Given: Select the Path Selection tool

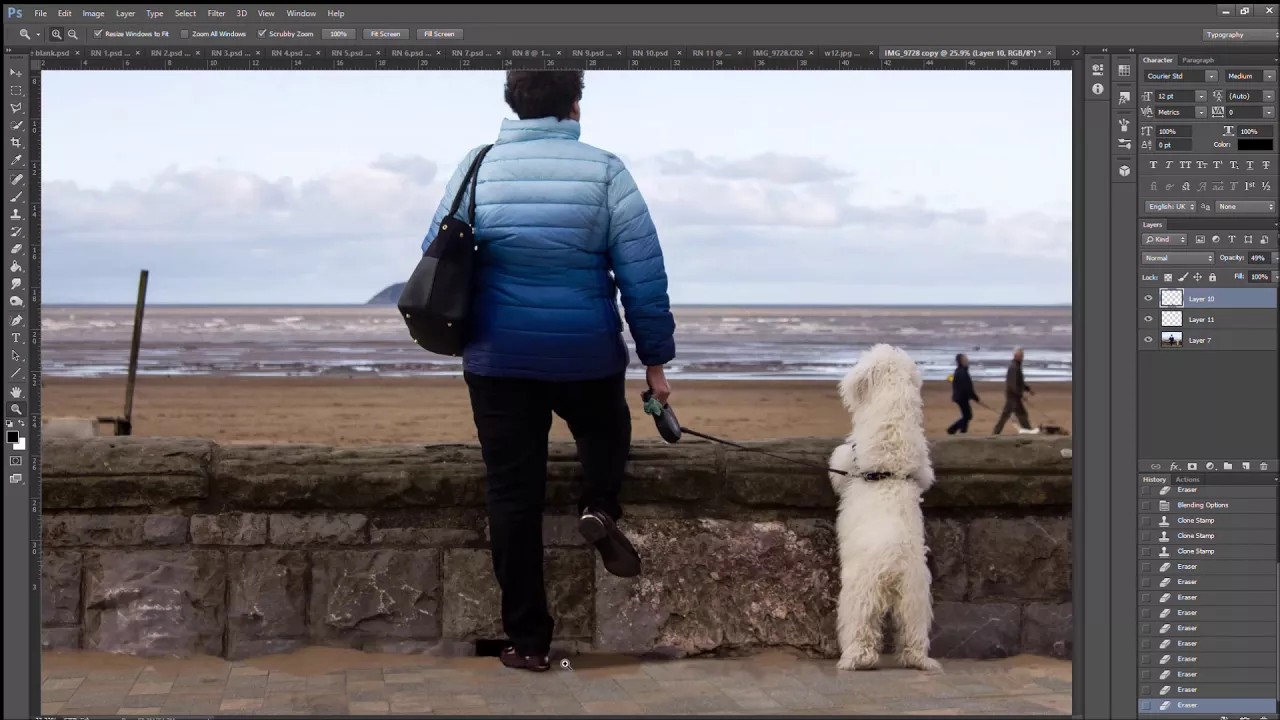Looking at the screenshot, I should (16, 356).
